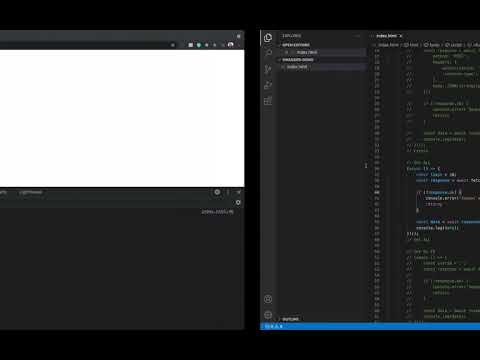Open the browser profile avatar
This screenshot has width=480, height=360.
[230, 45]
